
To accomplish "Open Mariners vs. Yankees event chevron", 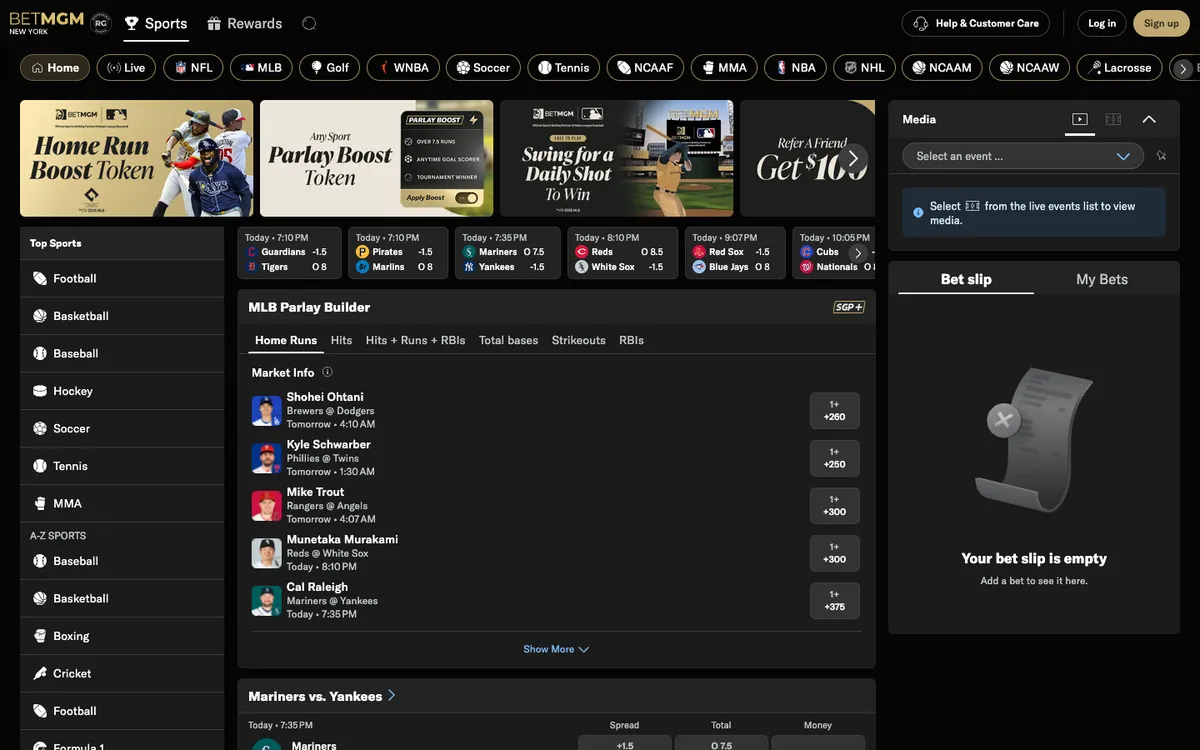I will point(391,695).
